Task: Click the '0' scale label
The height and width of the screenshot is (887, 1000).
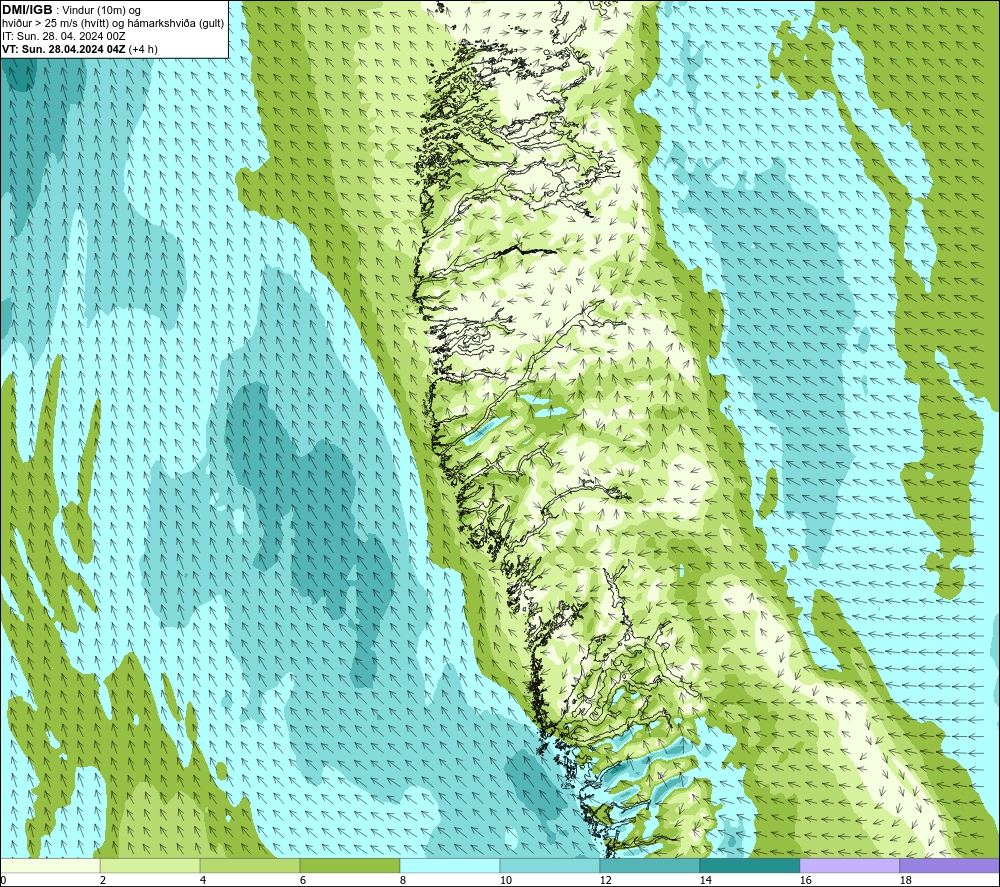Action: [x=4, y=881]
